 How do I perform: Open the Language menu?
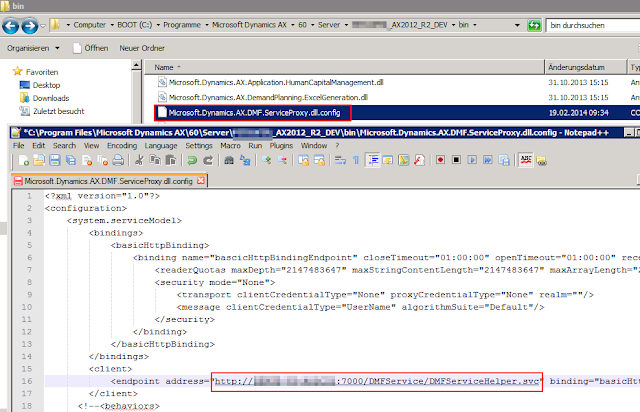(161, 146)
